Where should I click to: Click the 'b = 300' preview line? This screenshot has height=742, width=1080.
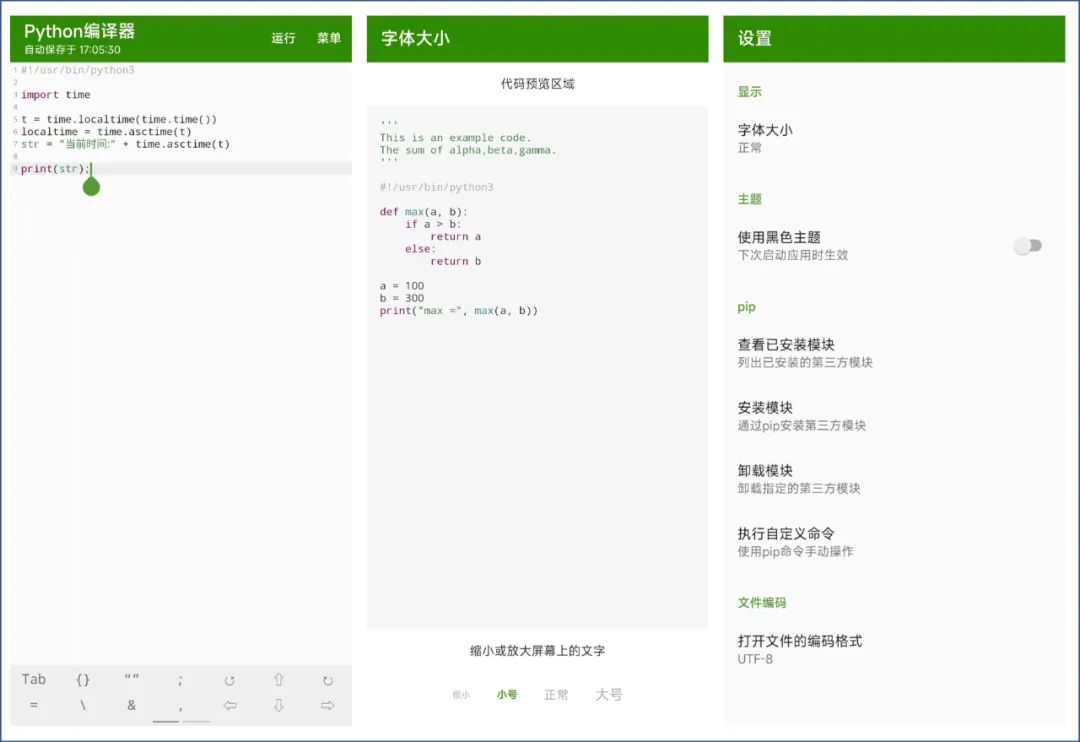[x=402, y=298]
